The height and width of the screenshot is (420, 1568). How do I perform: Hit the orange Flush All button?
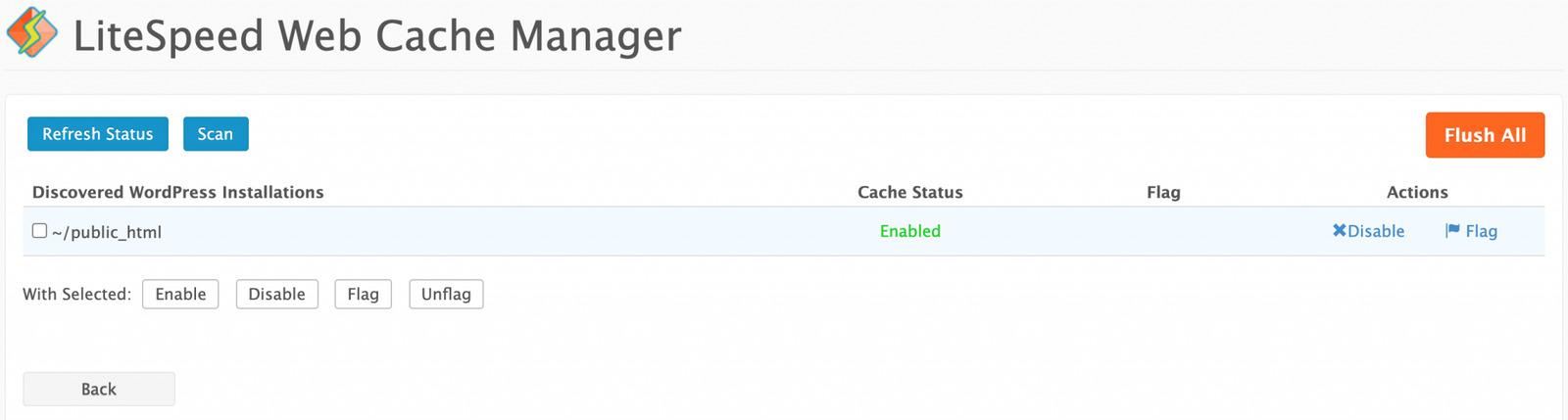click(1485, 135)
